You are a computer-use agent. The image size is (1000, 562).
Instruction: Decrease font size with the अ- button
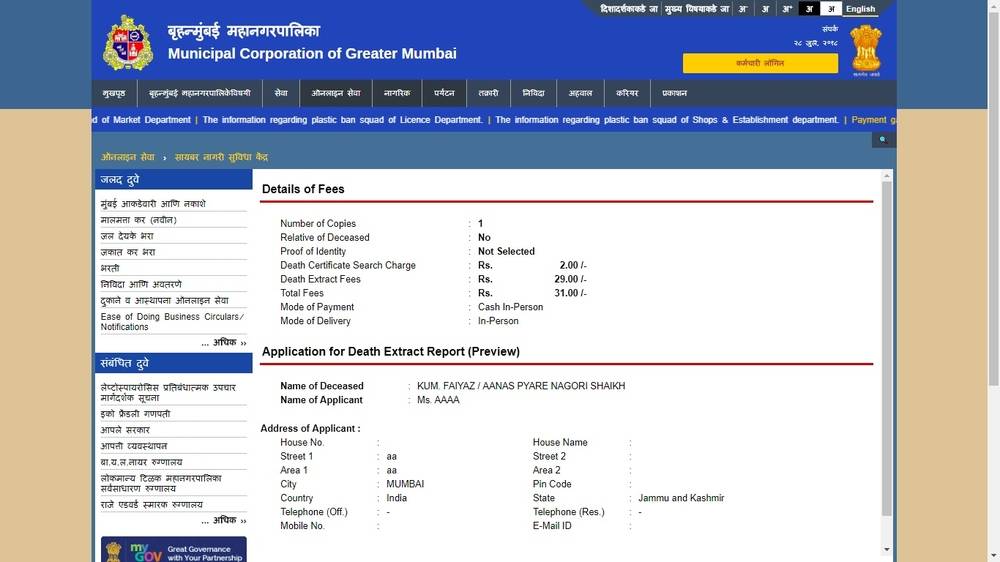tap(743, 9)
